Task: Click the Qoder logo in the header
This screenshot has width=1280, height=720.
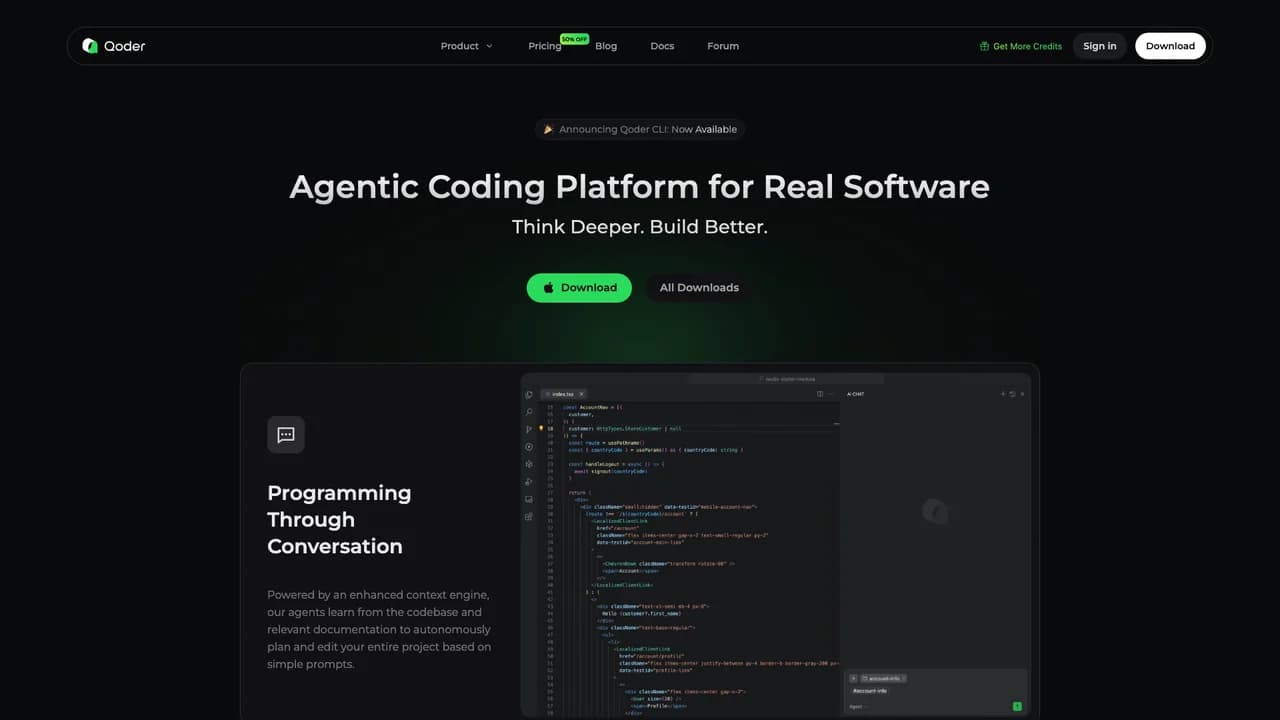Action: coord(114,46)
